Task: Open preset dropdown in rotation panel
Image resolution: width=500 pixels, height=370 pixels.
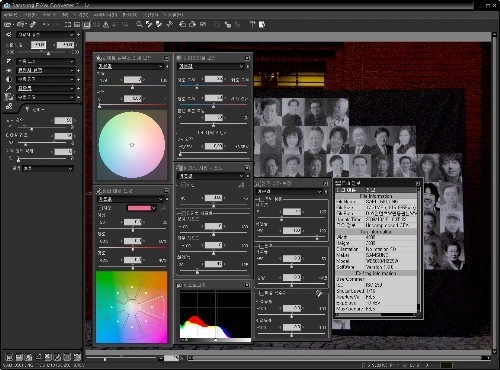Action: point(289,191)
